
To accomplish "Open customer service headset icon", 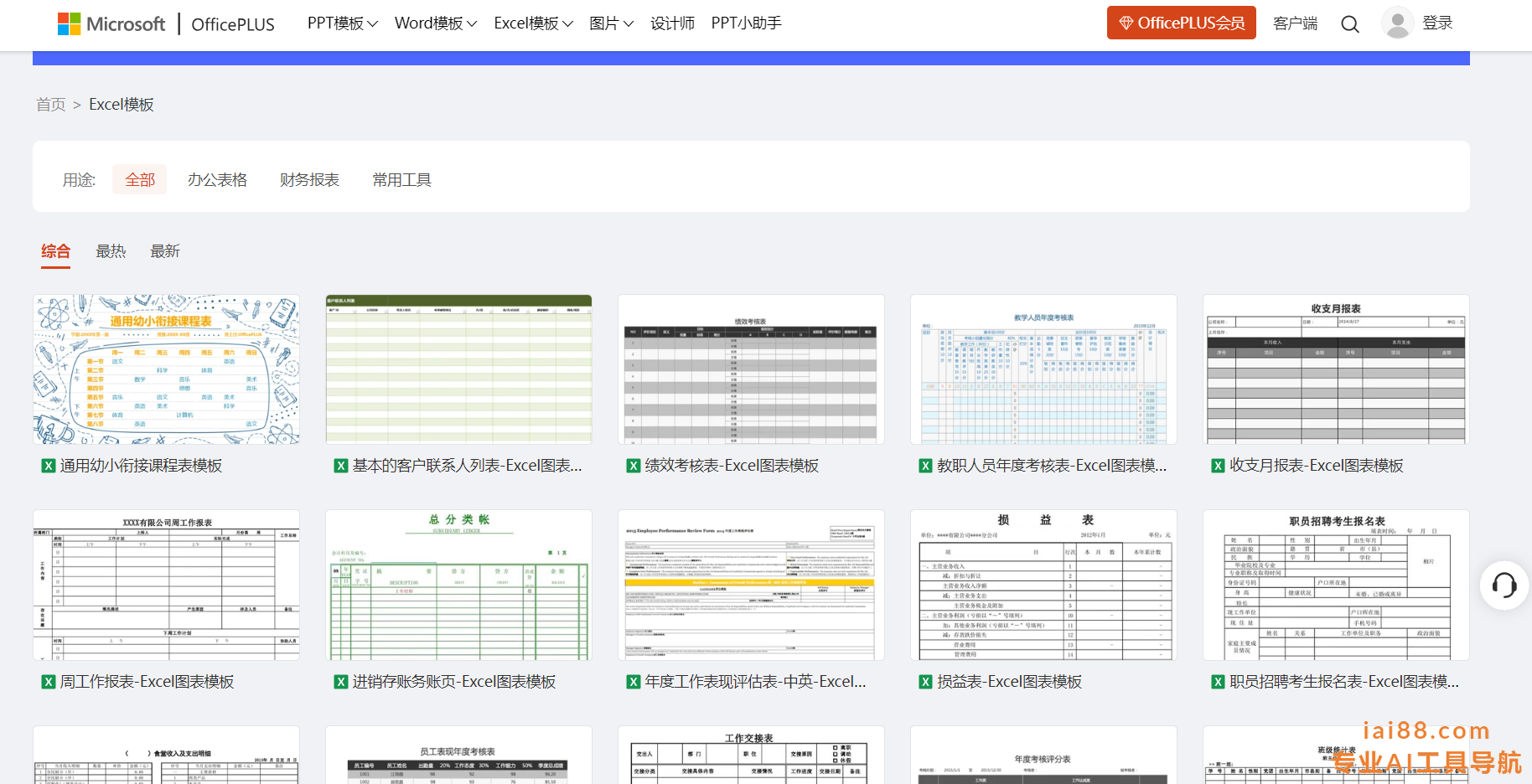I will point(1504,585).
